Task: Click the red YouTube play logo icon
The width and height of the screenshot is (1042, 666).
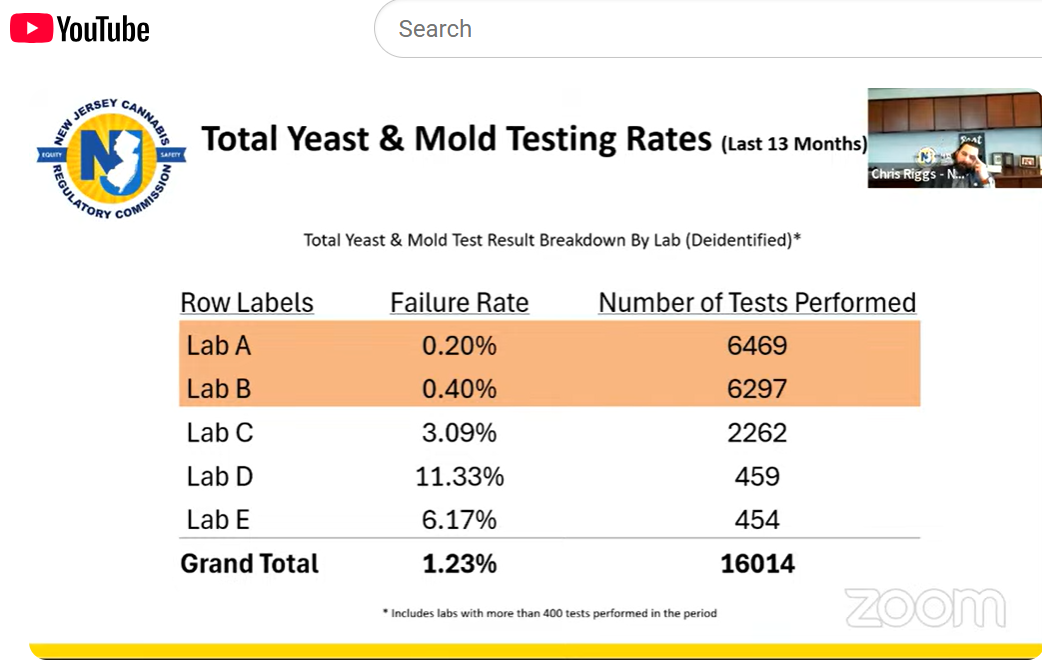Action: [32, 28]
